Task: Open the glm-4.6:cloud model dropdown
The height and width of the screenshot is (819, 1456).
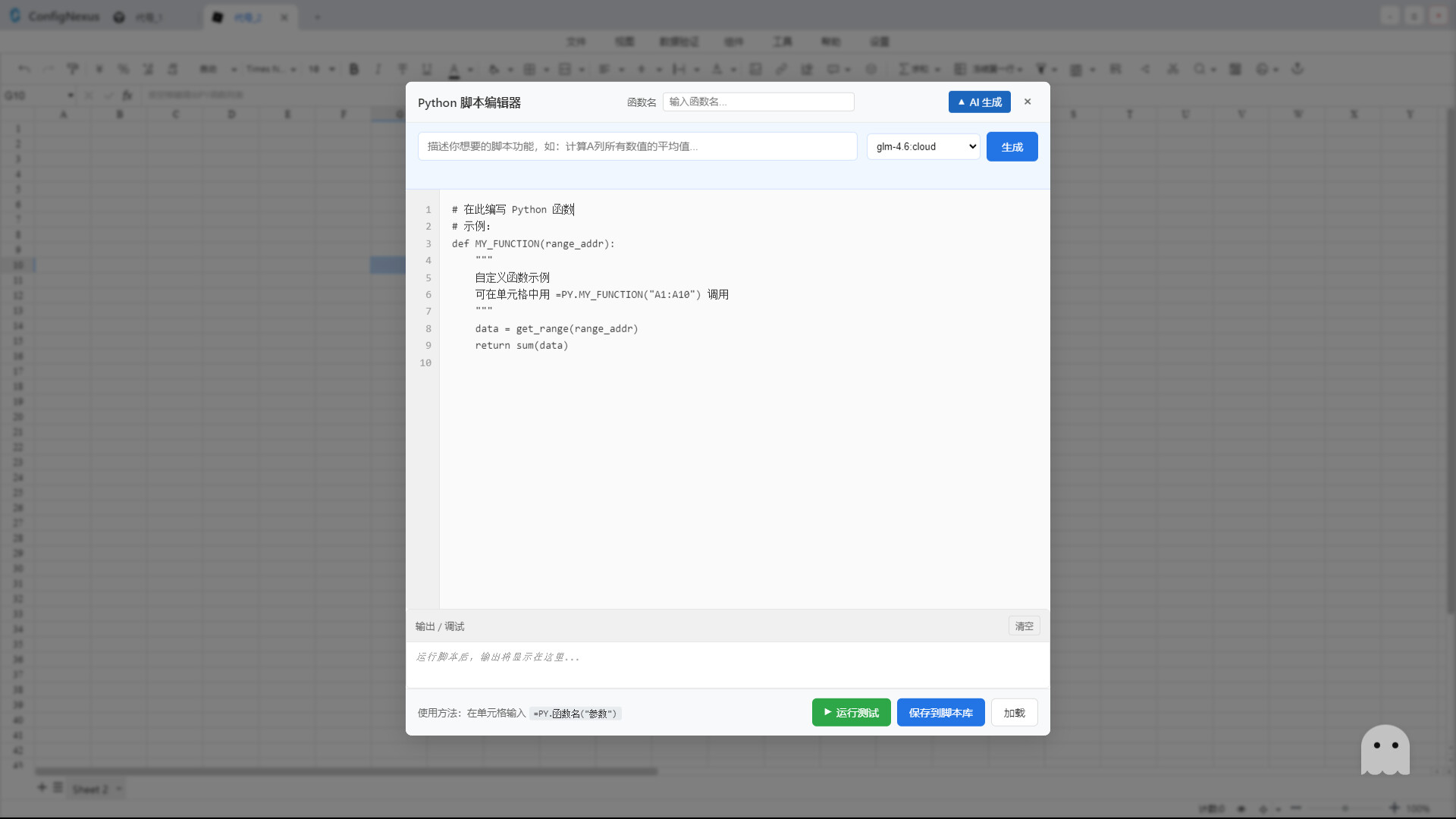Action: tap(922, 146)
